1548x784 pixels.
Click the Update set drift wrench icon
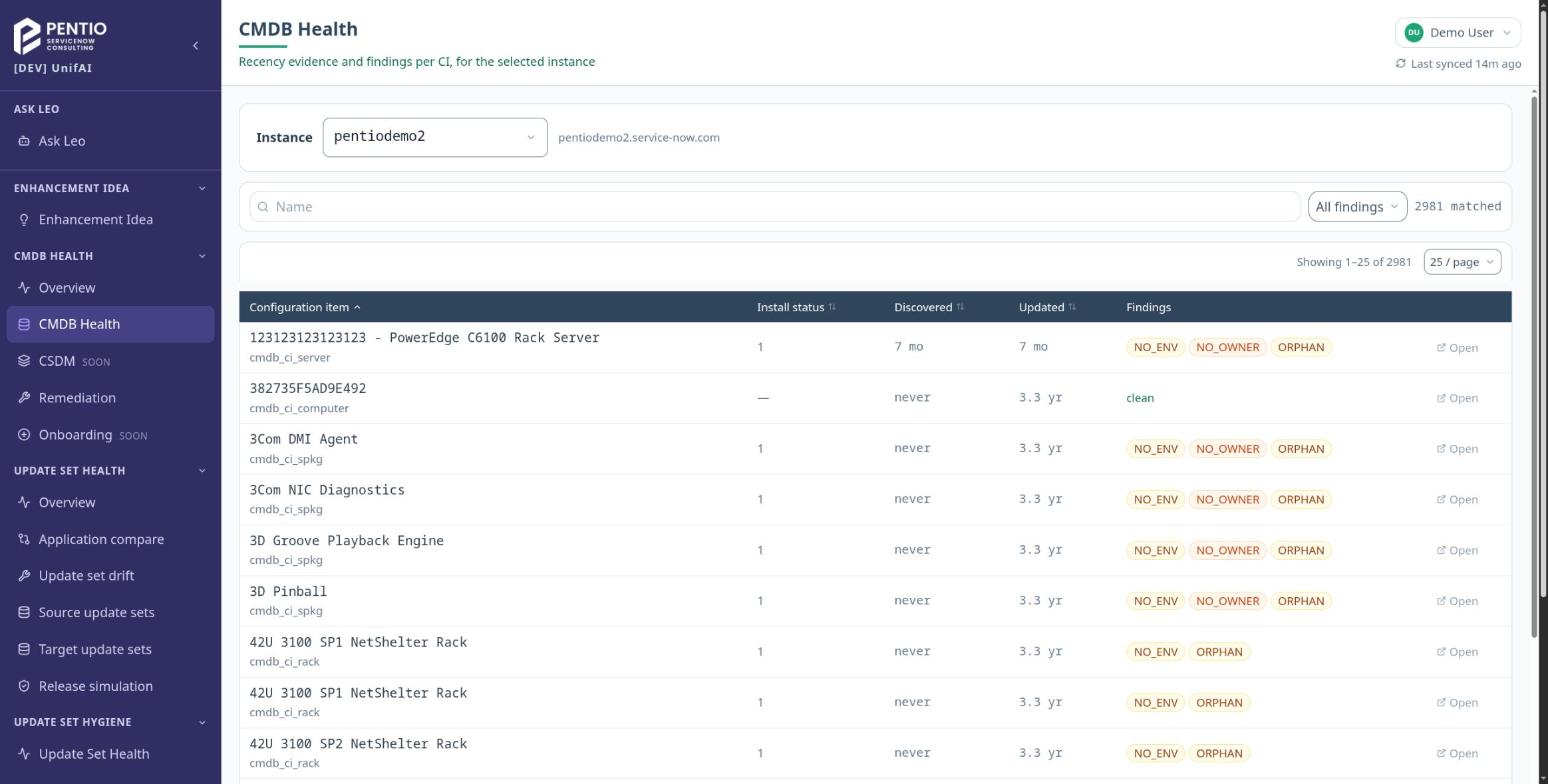pyautogui.click(x=24, y=576)
